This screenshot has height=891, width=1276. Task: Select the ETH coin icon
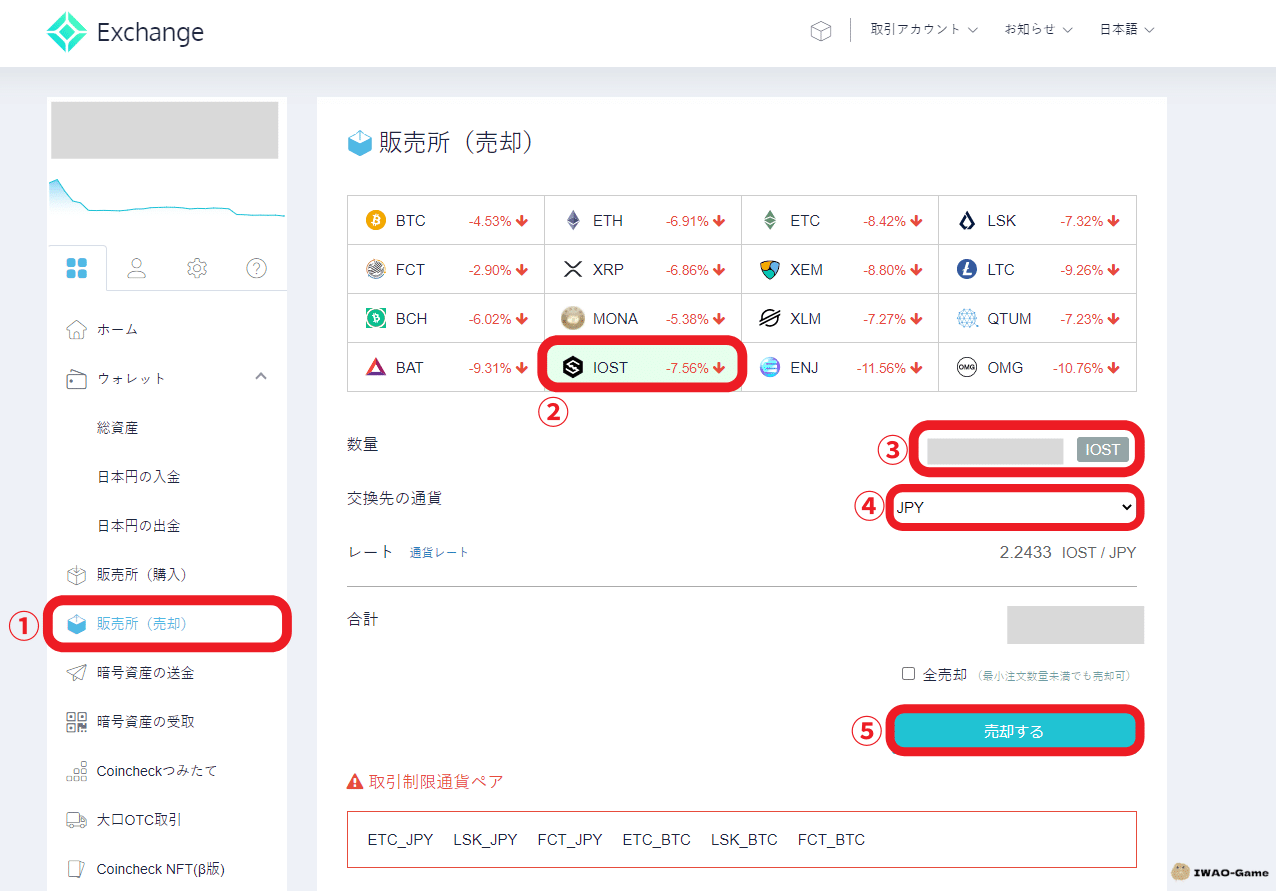tap(573, 220)
